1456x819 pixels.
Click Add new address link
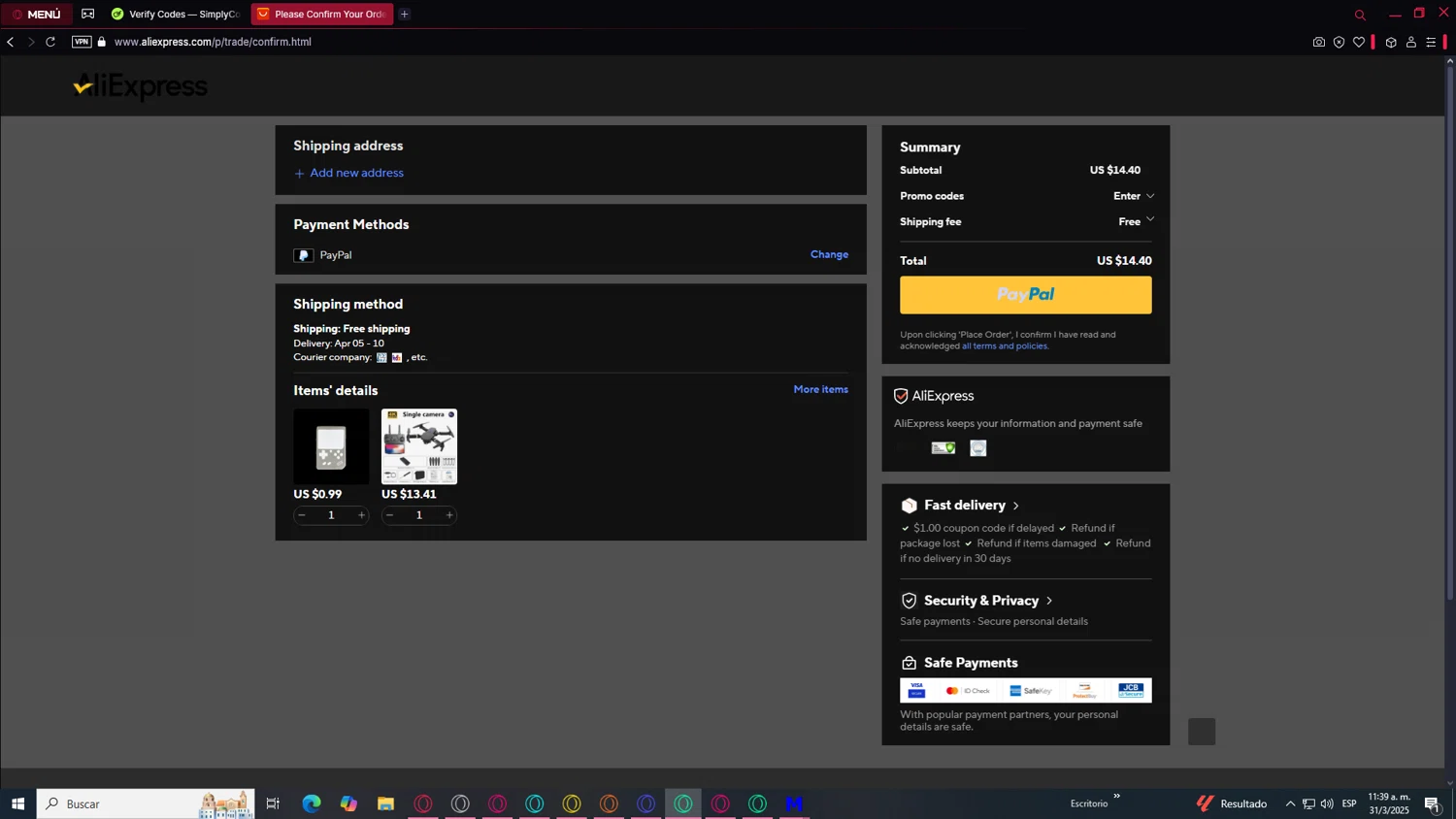click(x=349, y=173)
